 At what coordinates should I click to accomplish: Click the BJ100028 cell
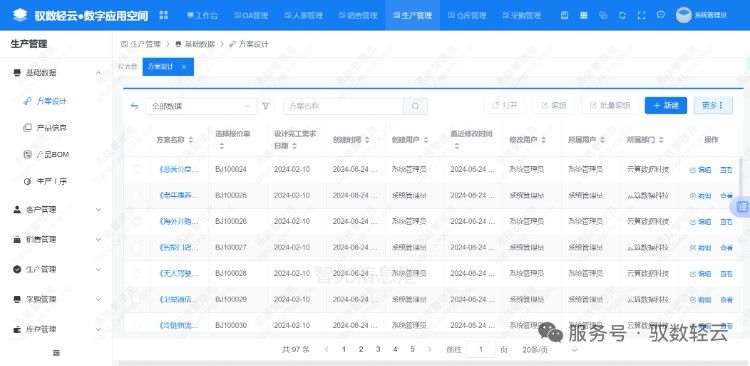(x=231, y=274)
